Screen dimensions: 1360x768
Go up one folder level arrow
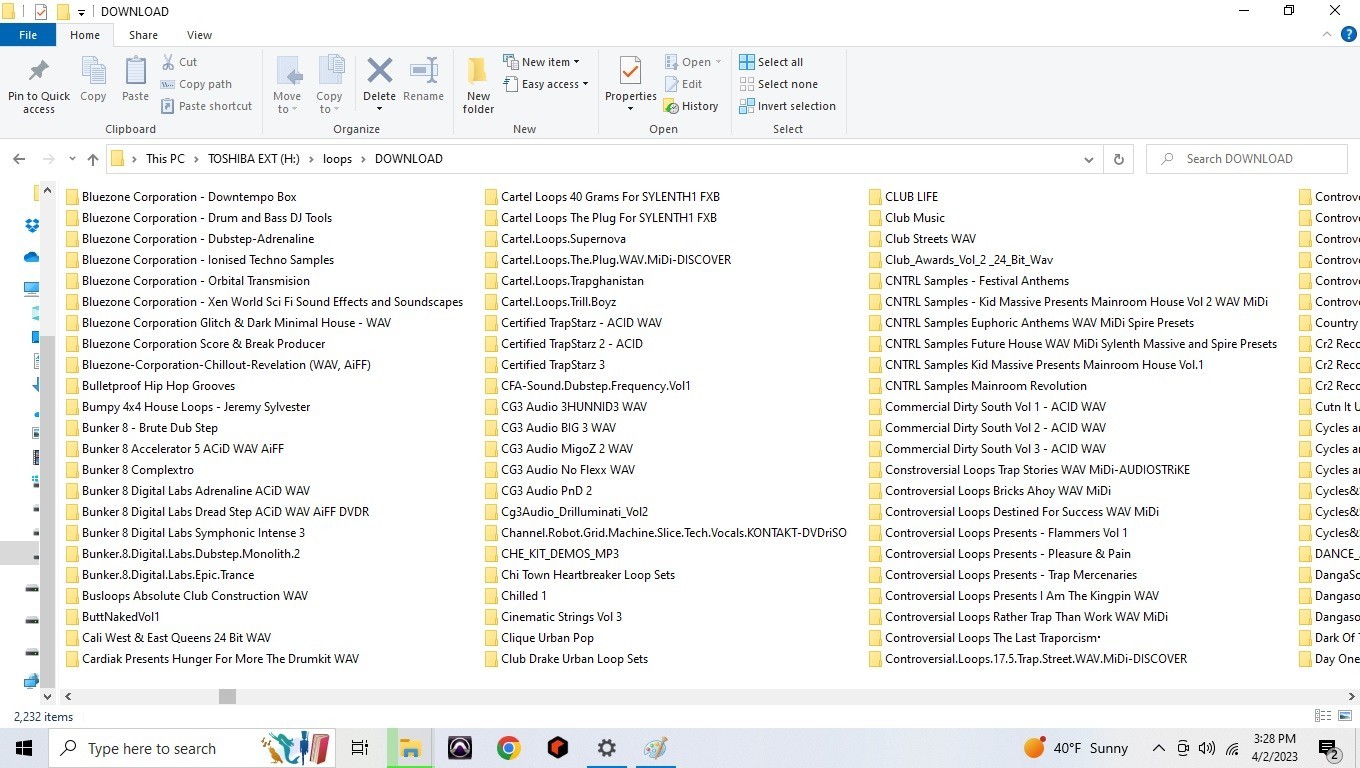click(x=93, y=159)
